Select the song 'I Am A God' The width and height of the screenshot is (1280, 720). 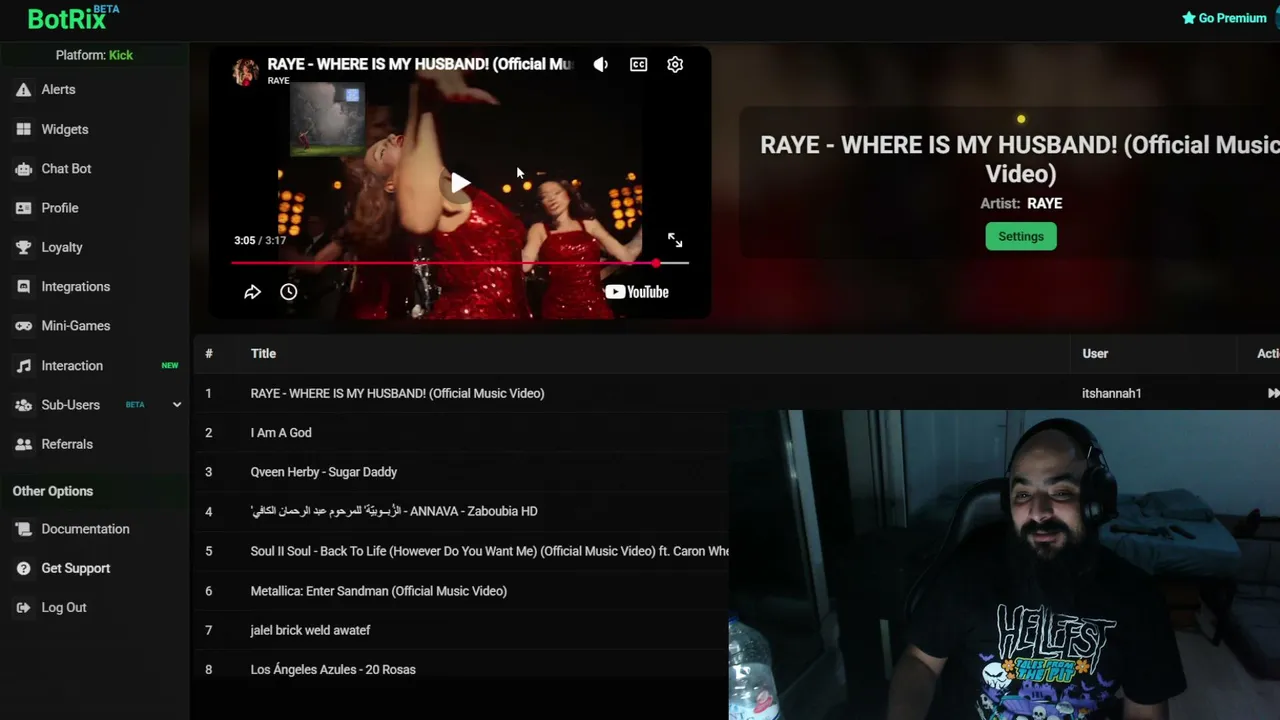281,433
